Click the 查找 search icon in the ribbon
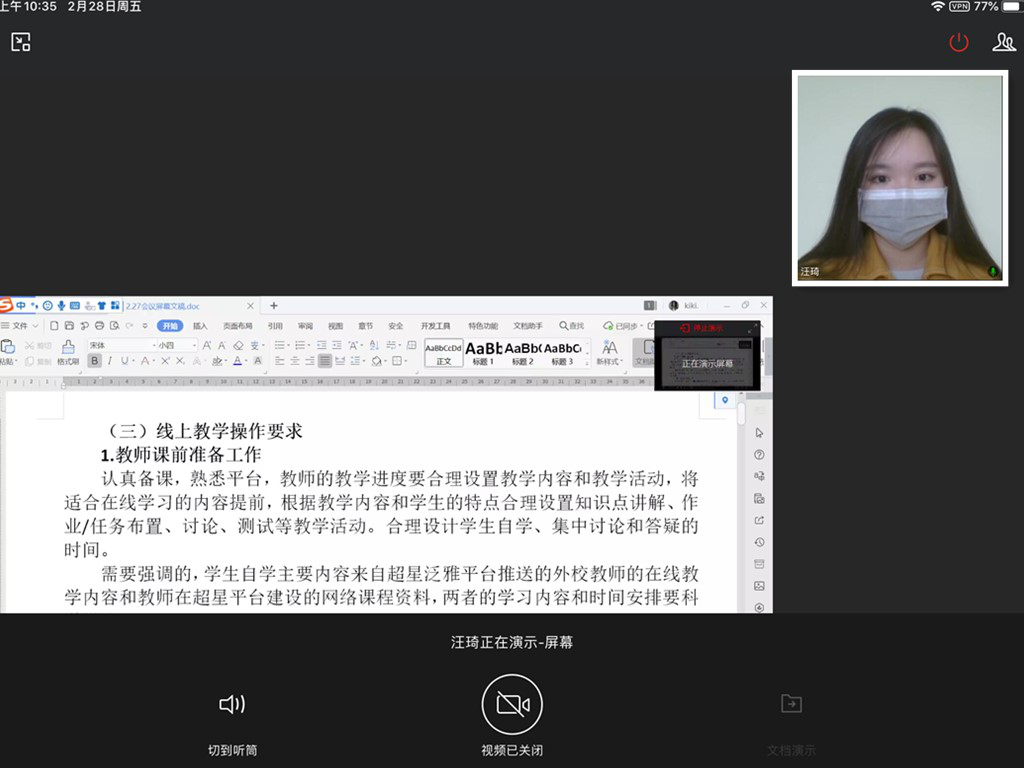1024x768 pixels. (x=572, y=326)
